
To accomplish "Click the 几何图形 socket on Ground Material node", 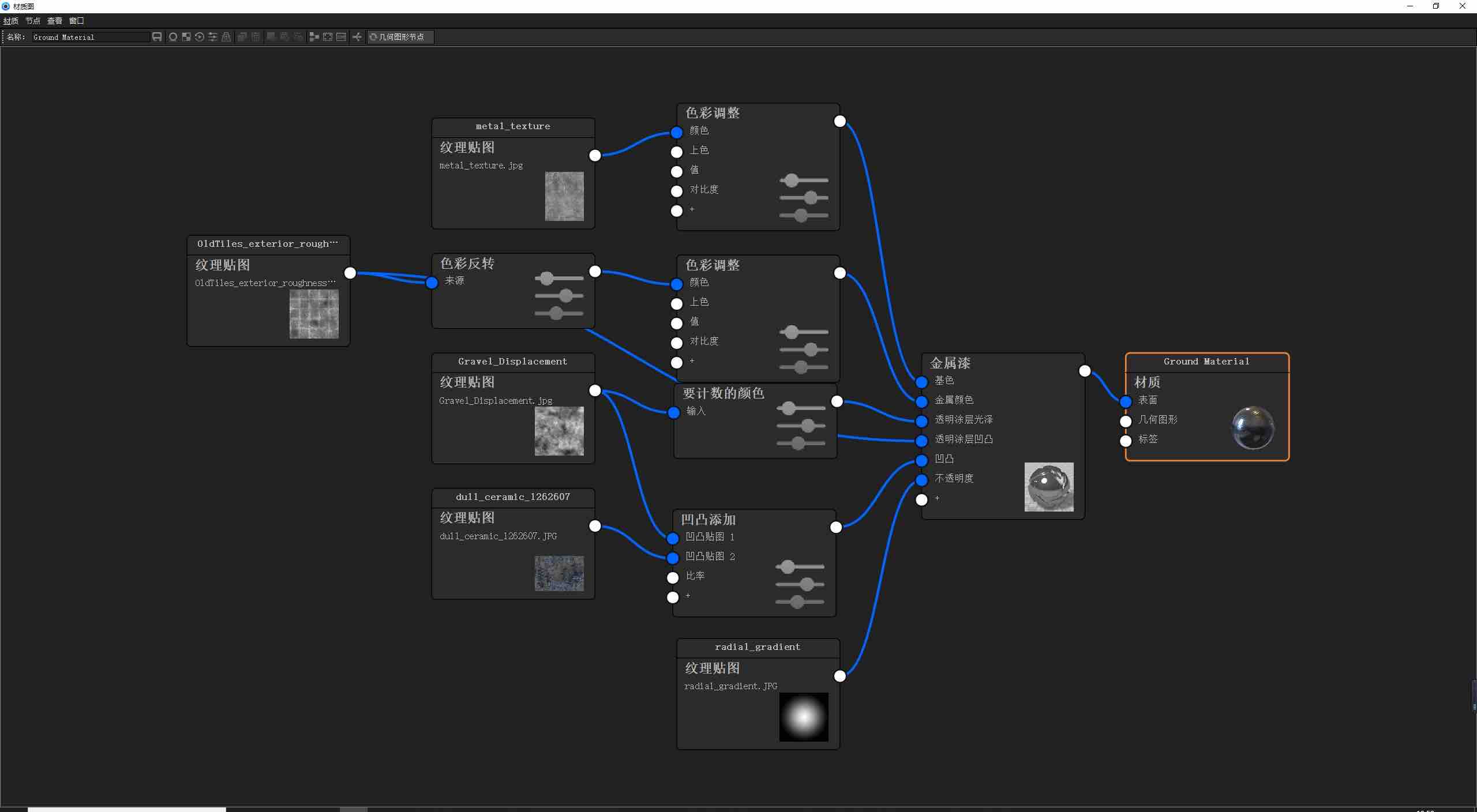I will (1126, 421).
